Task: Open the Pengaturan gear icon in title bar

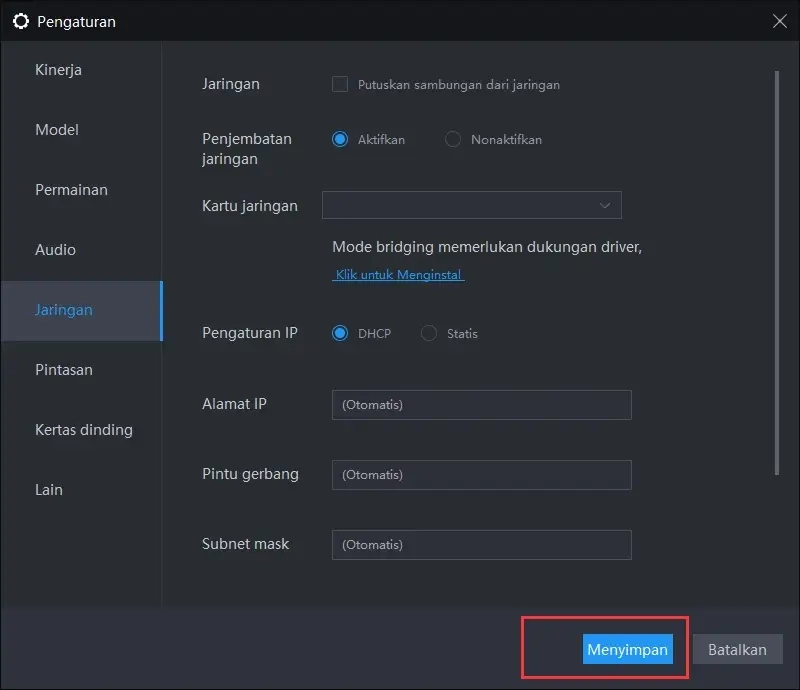Action: point(21,20)
